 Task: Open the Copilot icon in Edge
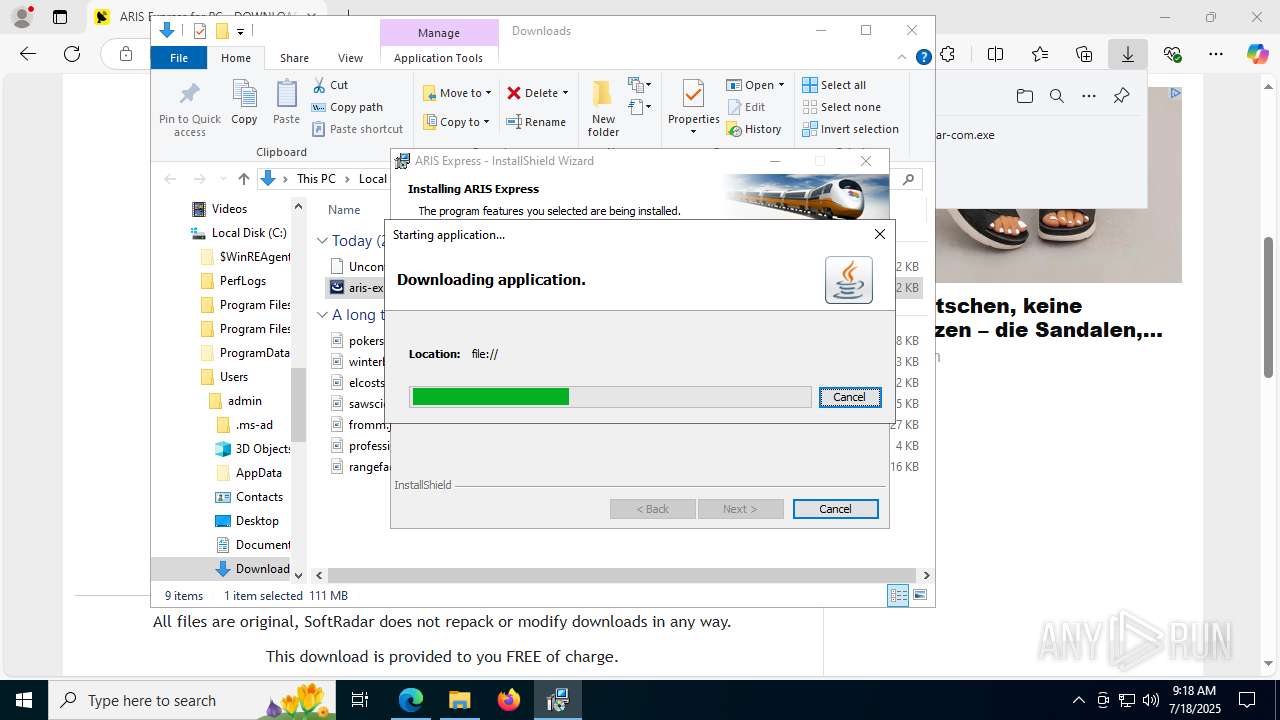coord(1257,54)
